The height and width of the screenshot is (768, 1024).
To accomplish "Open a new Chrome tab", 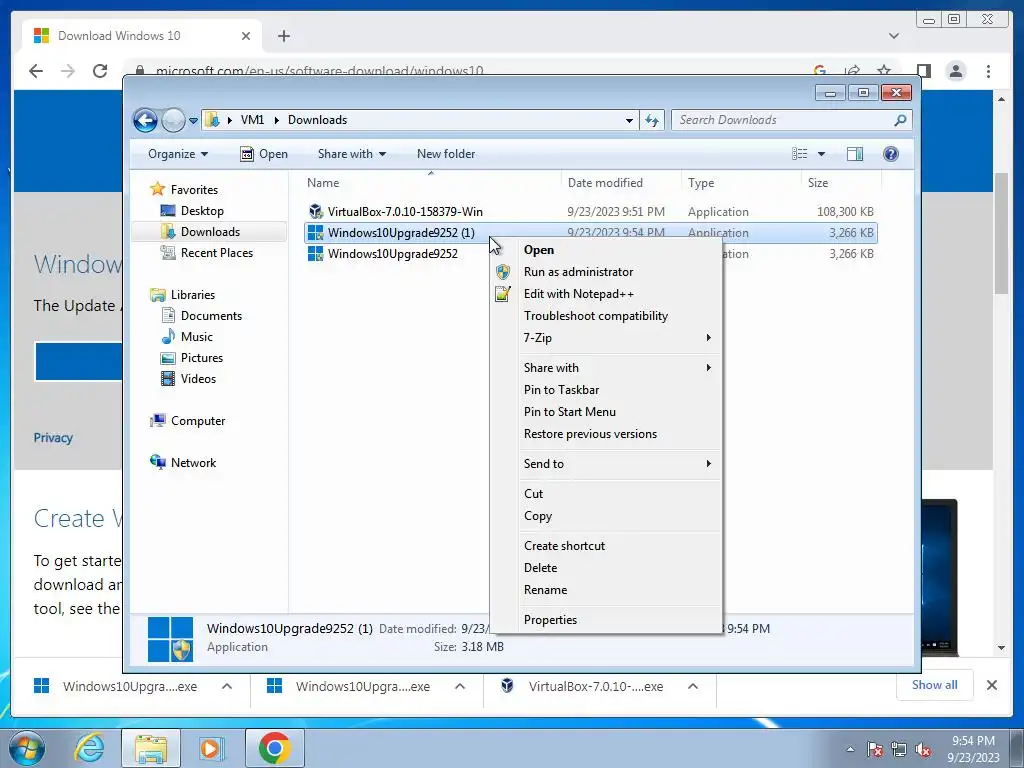I will [283, 36].
